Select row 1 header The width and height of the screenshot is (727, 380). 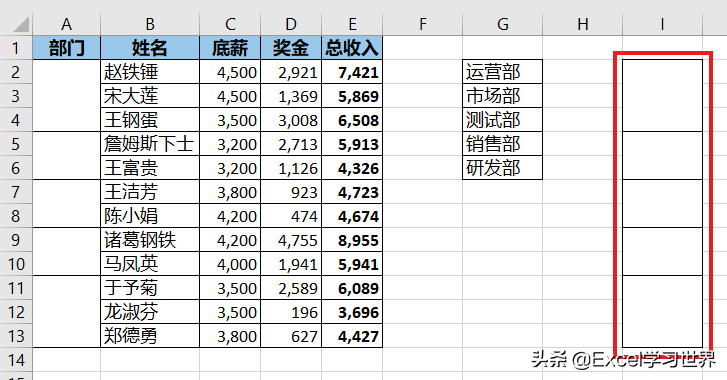pos(16,48)
